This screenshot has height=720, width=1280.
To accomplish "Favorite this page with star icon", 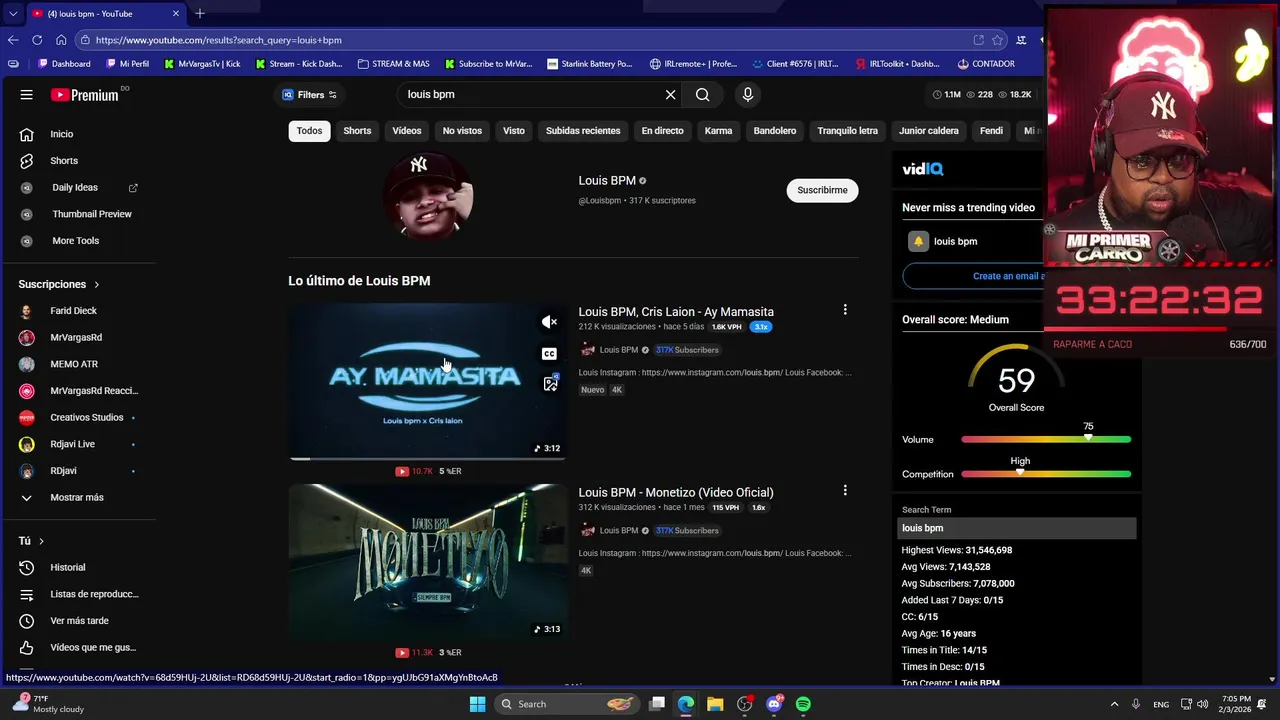I will click(x=997, y=40).
